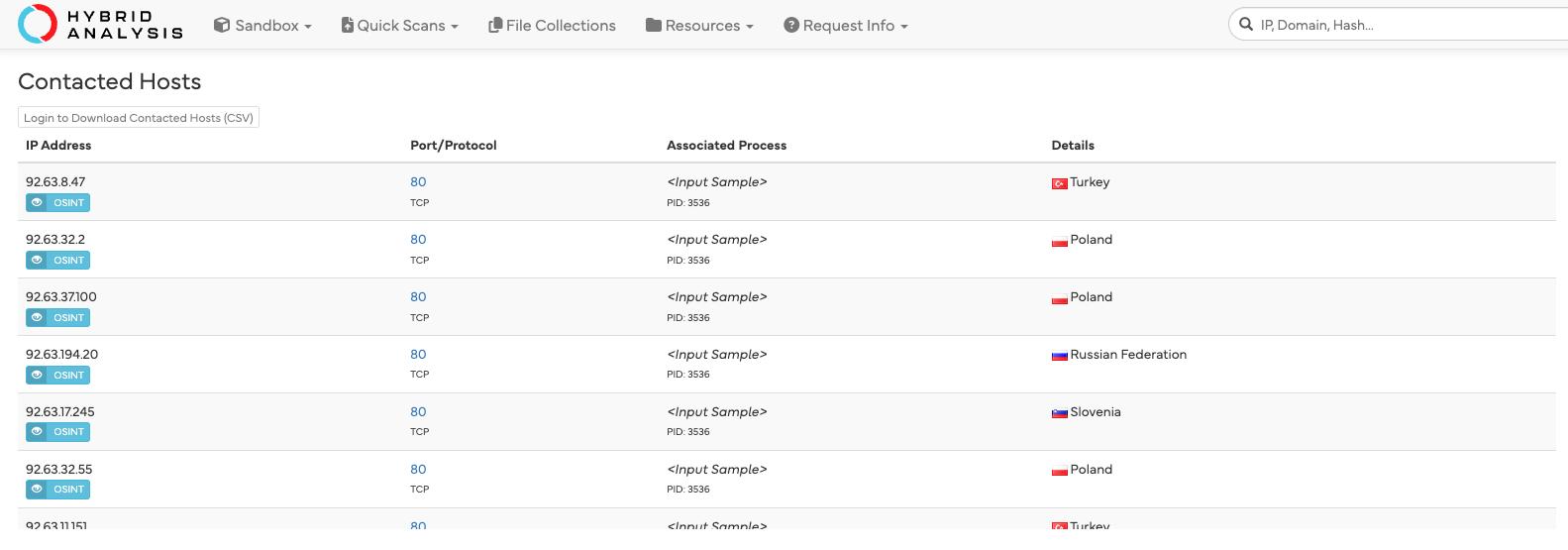
Task: Click the Hybrid Analysis logo
Action: pyautogui.click(x=100, y=25)
